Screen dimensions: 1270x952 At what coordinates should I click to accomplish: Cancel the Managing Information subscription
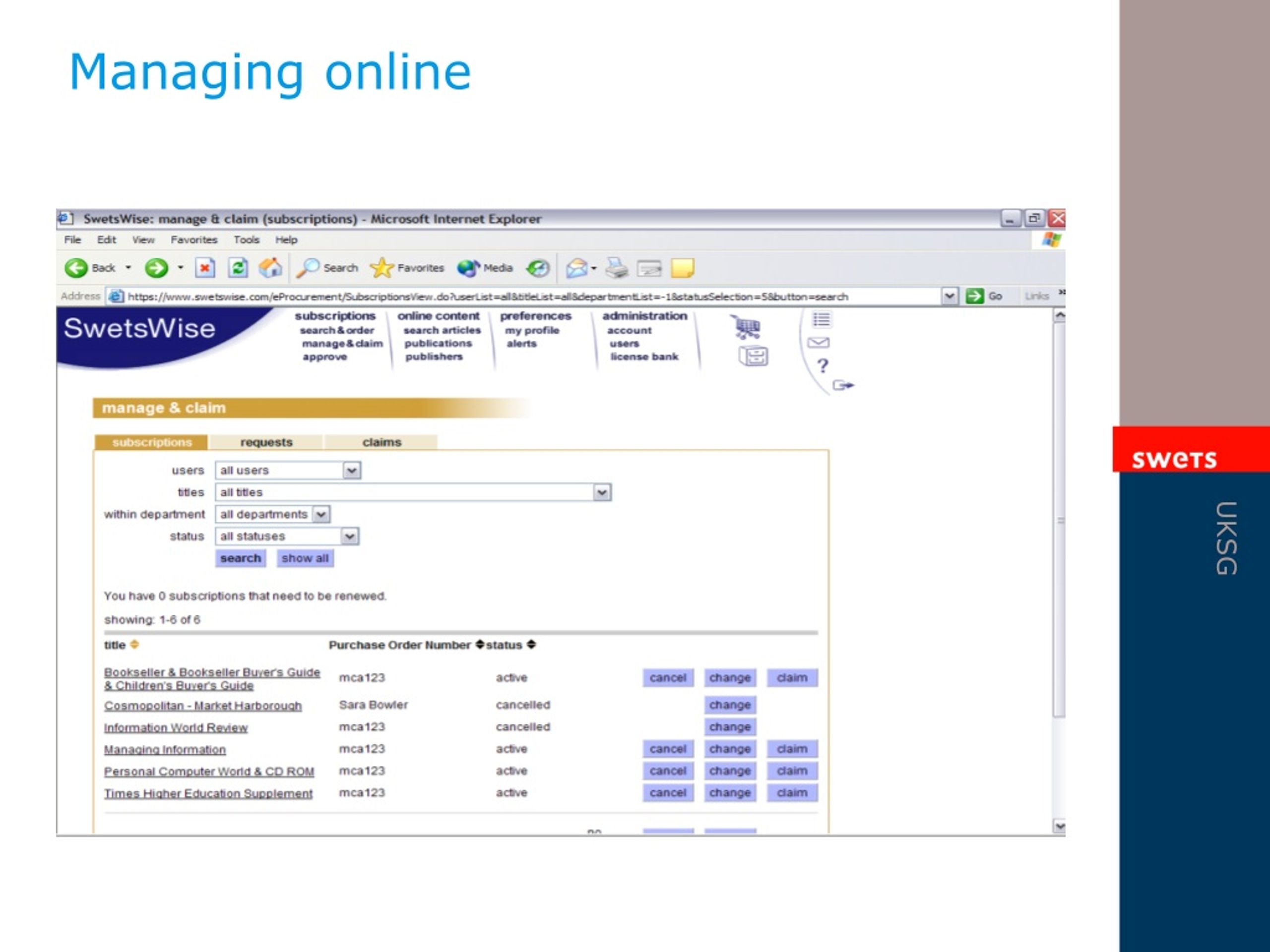tap(668, 749)
